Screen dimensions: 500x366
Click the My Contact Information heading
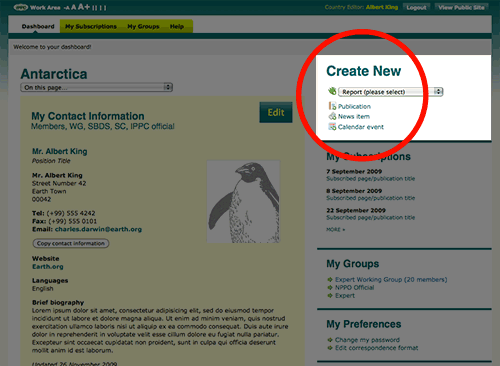pyautogui.click(x=88, y=116)
